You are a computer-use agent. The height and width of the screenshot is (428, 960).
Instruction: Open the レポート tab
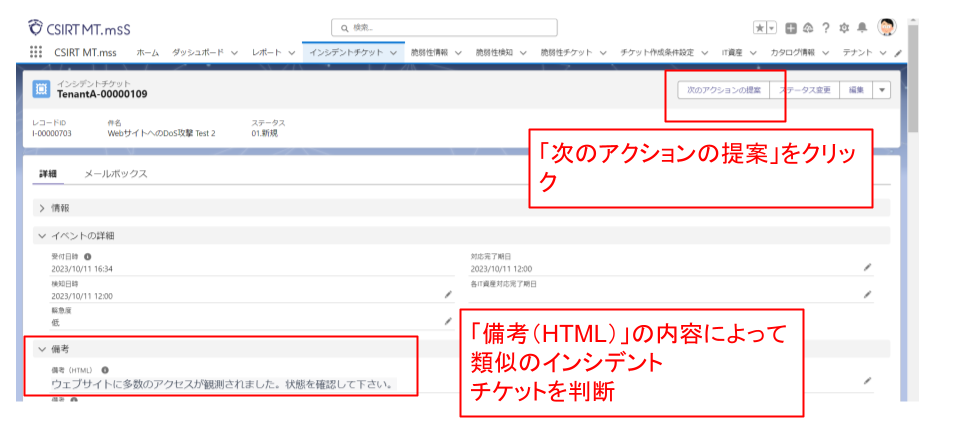(x=267, y=53)
